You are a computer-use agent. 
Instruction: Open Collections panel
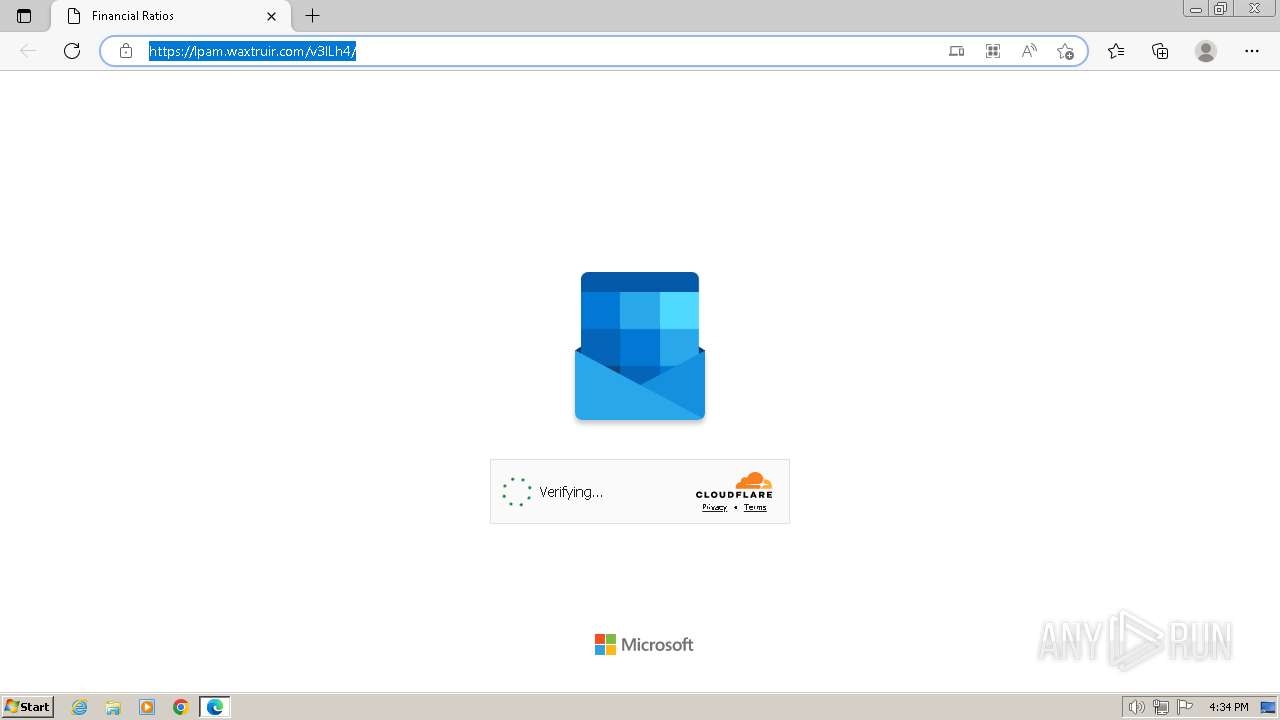[x=1160, y=51]
